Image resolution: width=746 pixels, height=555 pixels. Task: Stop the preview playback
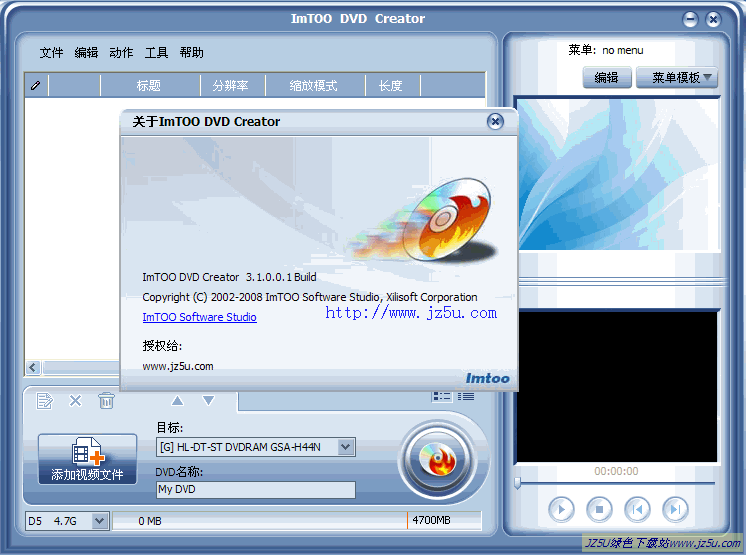[599, 510]
